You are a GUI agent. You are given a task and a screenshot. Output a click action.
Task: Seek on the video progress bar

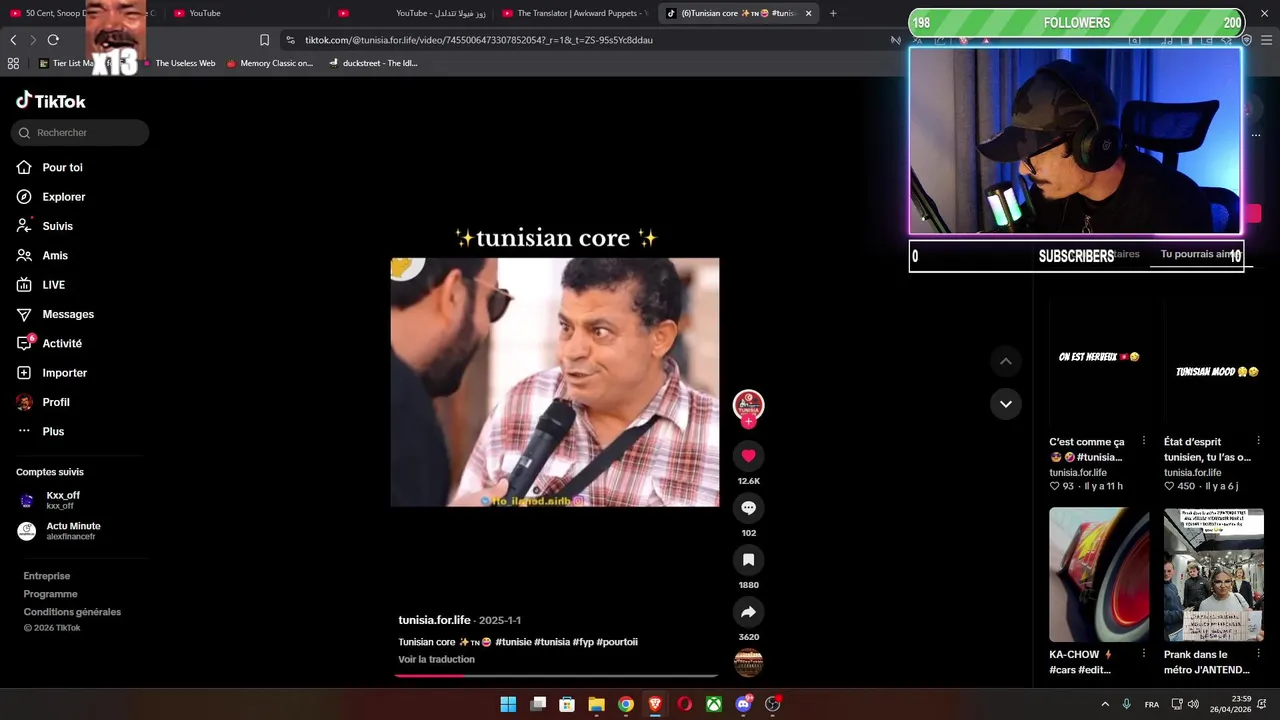click(556, 675)
